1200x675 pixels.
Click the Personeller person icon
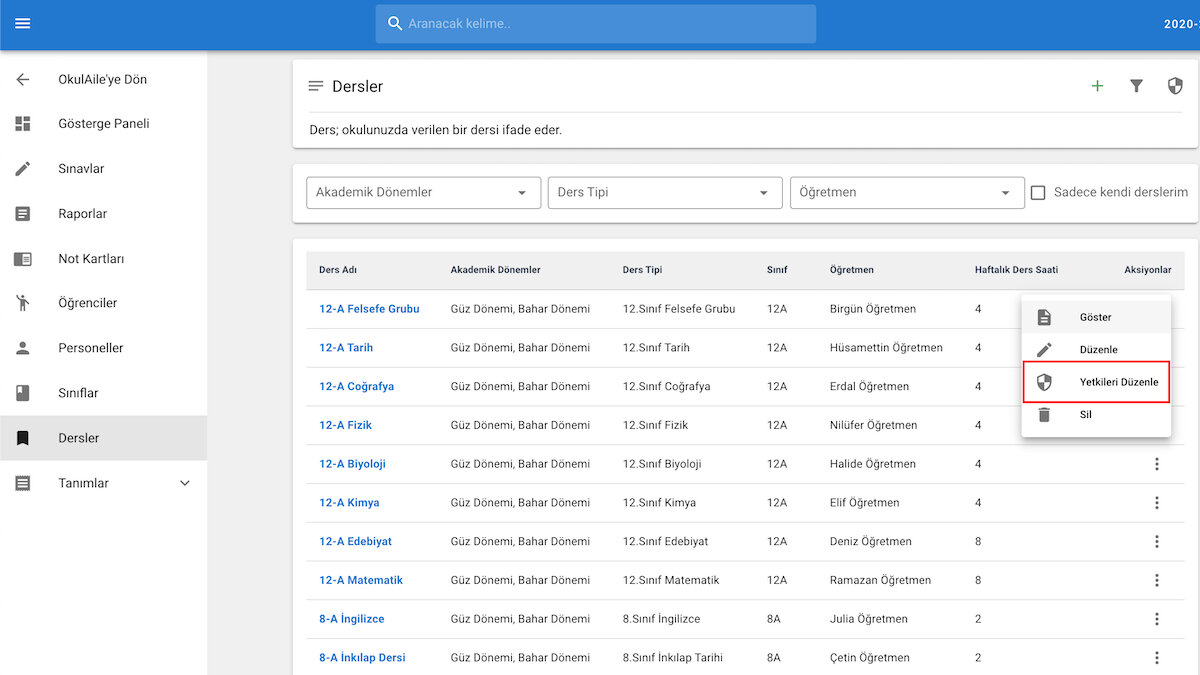pyautogui.click(x=23, y=348)
